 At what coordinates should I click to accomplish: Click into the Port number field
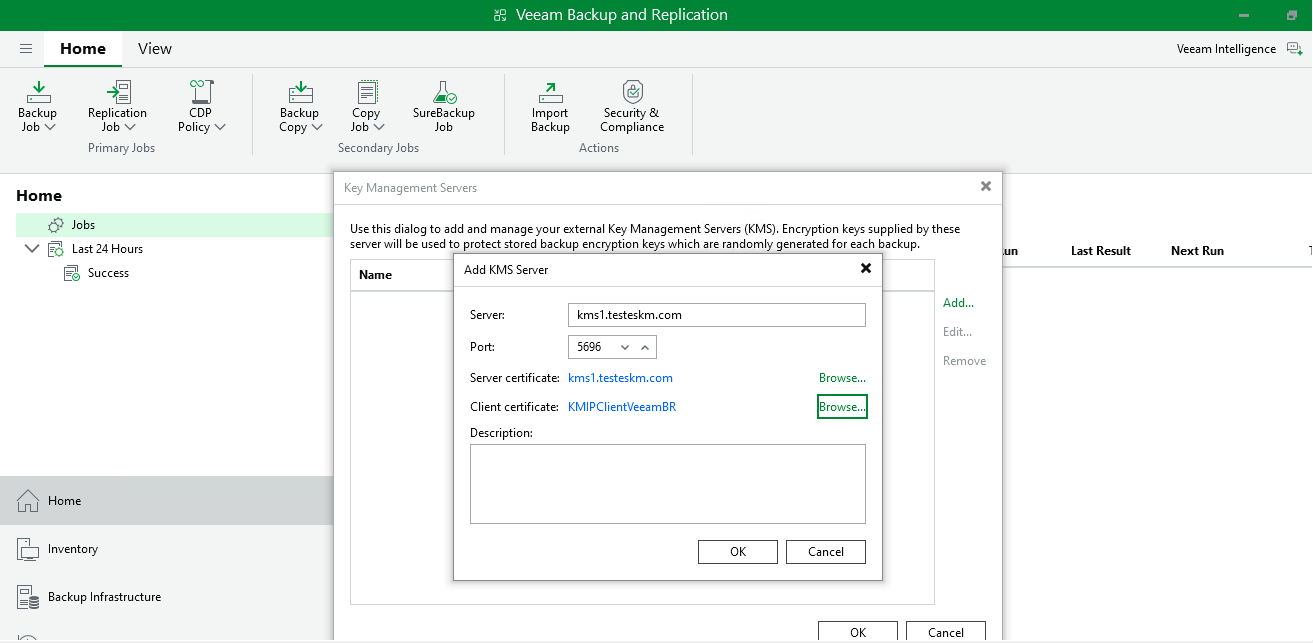click(591, 347)
